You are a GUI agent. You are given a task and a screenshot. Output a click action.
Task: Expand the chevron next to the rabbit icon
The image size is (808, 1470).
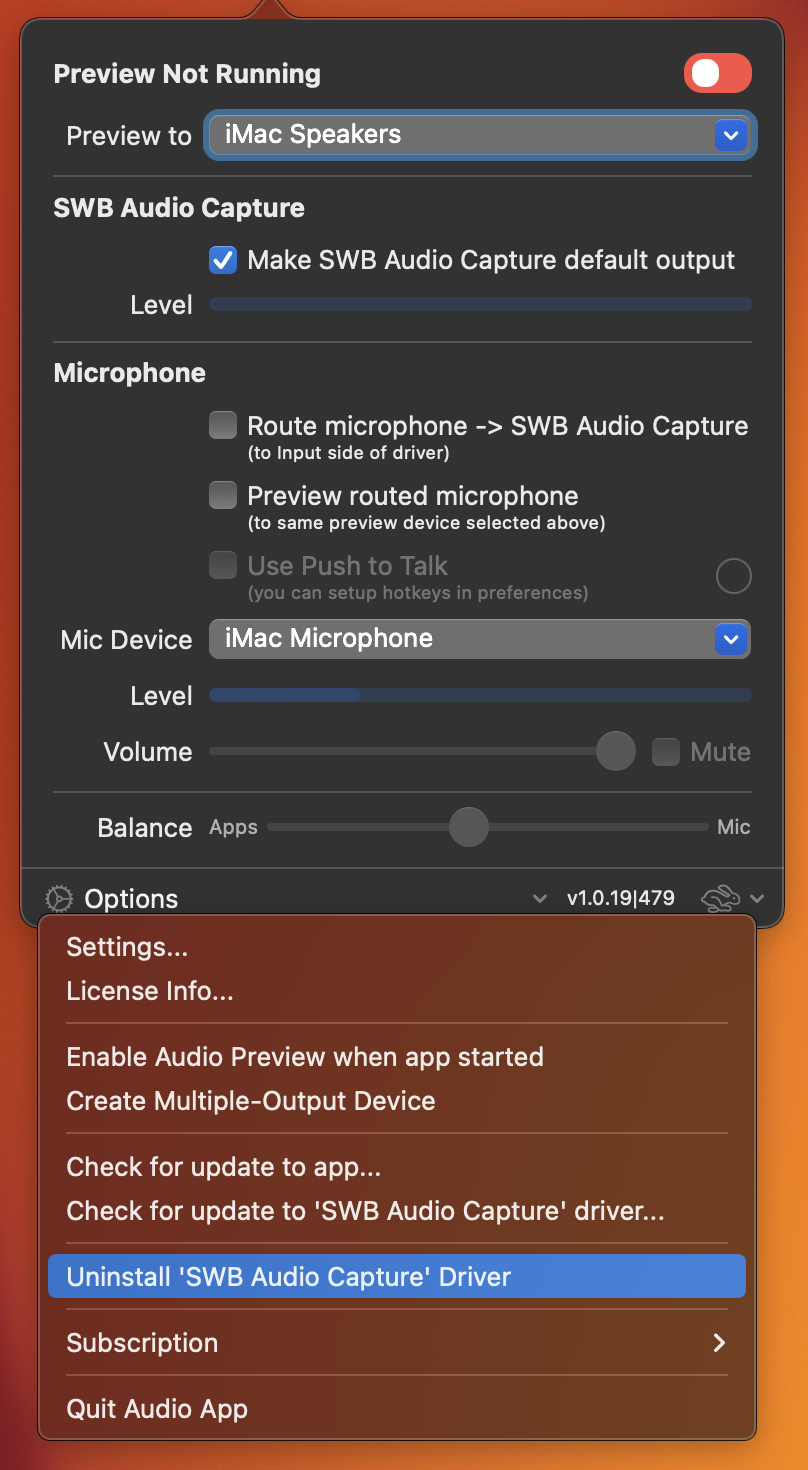click(x=757, y=899)
